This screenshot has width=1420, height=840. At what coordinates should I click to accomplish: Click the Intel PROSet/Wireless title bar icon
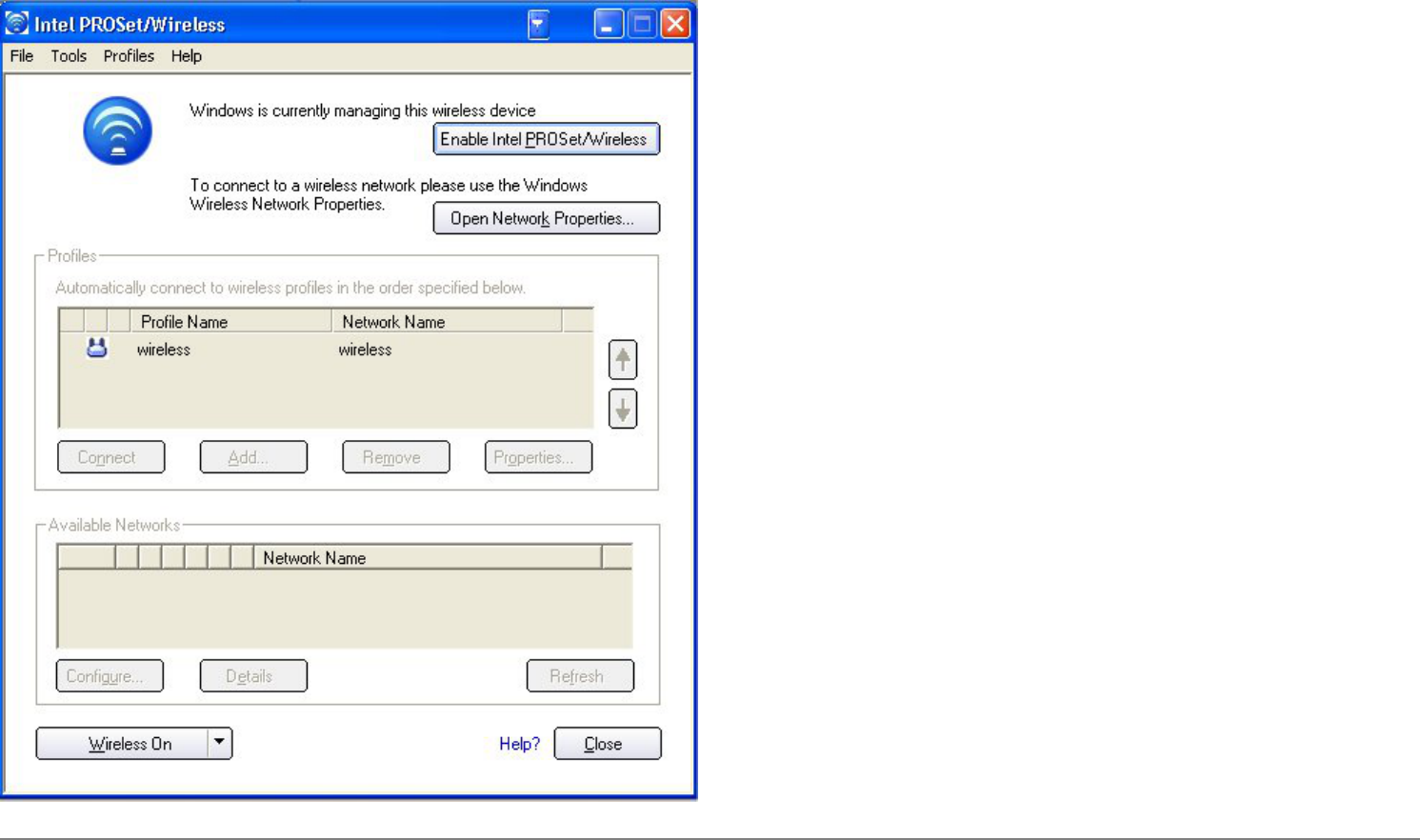[x=16, y=23]
